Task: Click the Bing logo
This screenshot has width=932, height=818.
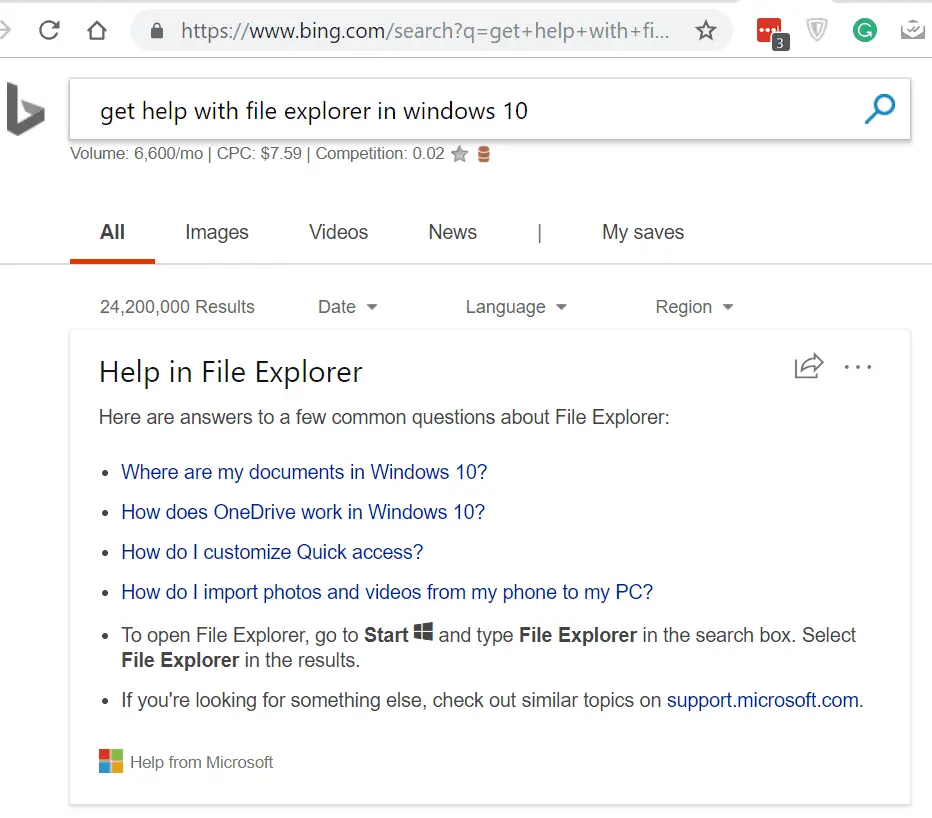Action: (25, 109)
